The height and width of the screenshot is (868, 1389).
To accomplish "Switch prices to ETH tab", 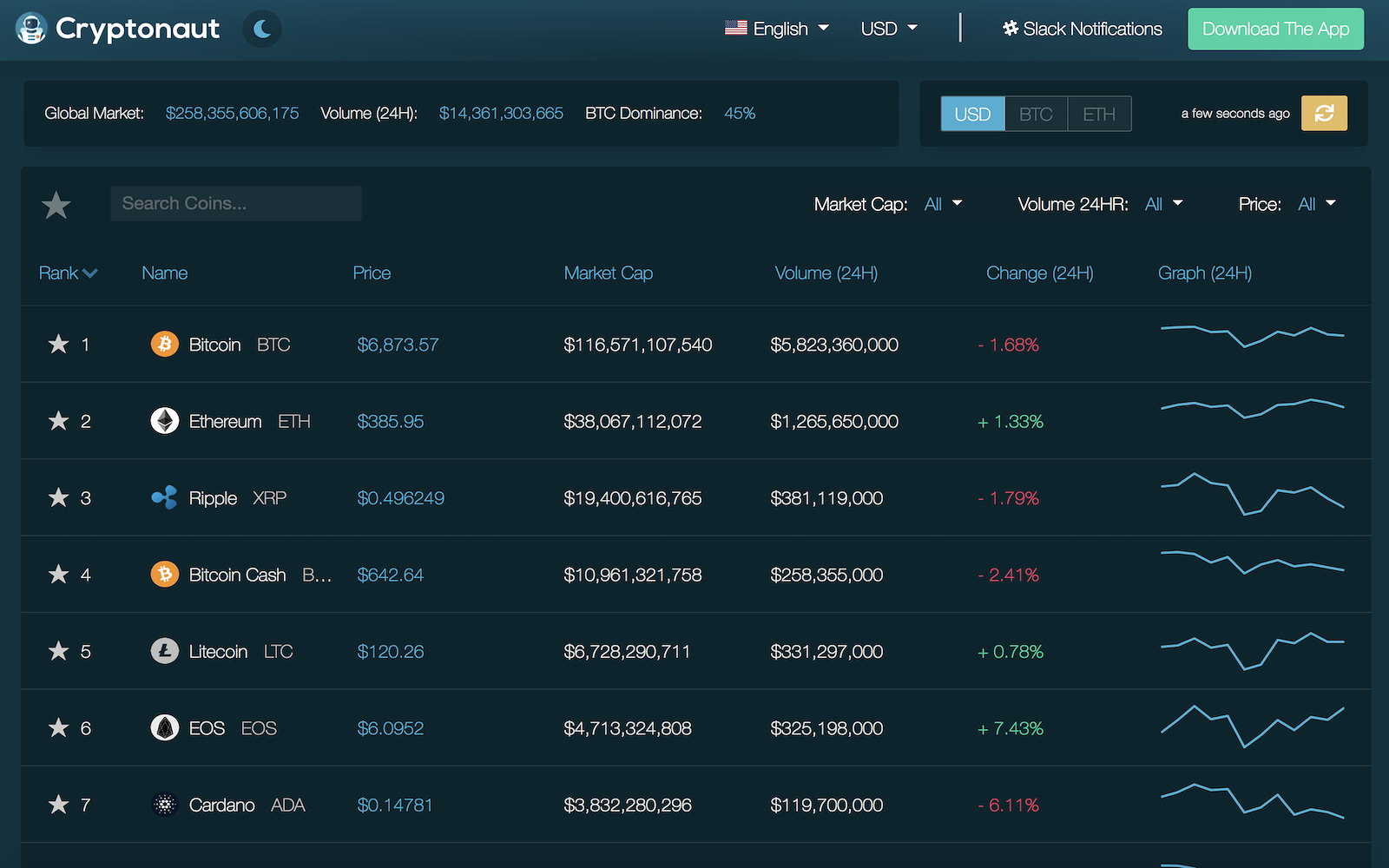I will [1099, 114].
